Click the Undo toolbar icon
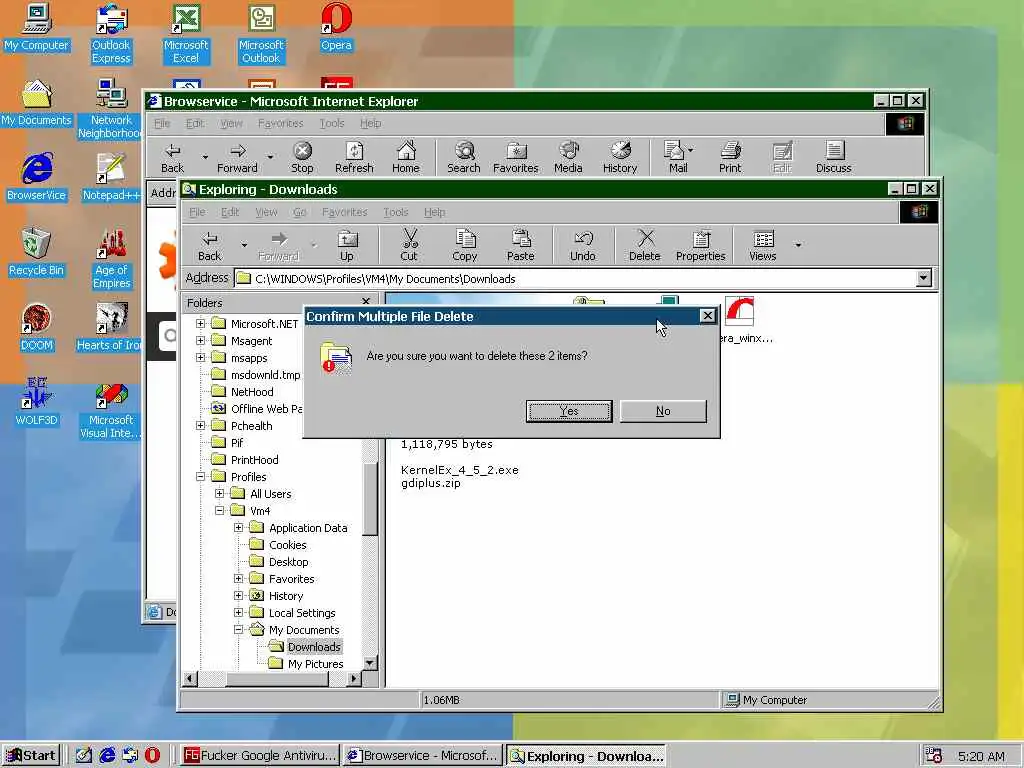This screenshot has width=1024, height=768. point(583,246)
